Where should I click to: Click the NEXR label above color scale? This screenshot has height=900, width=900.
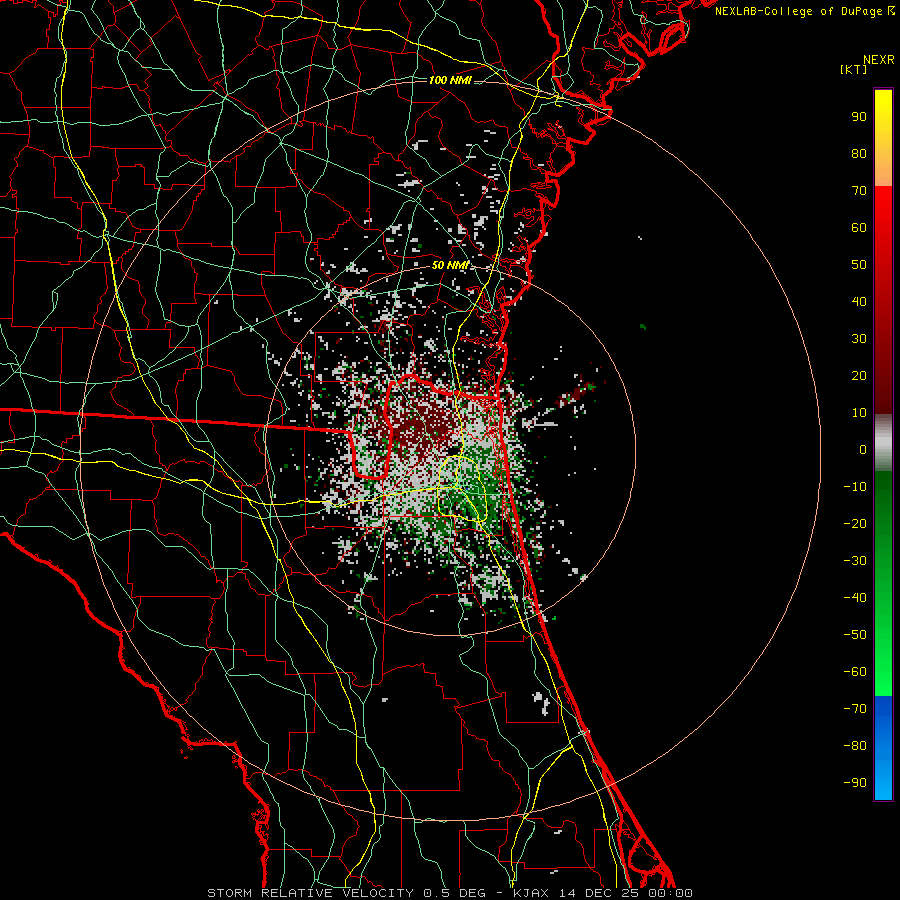[878, 60]
